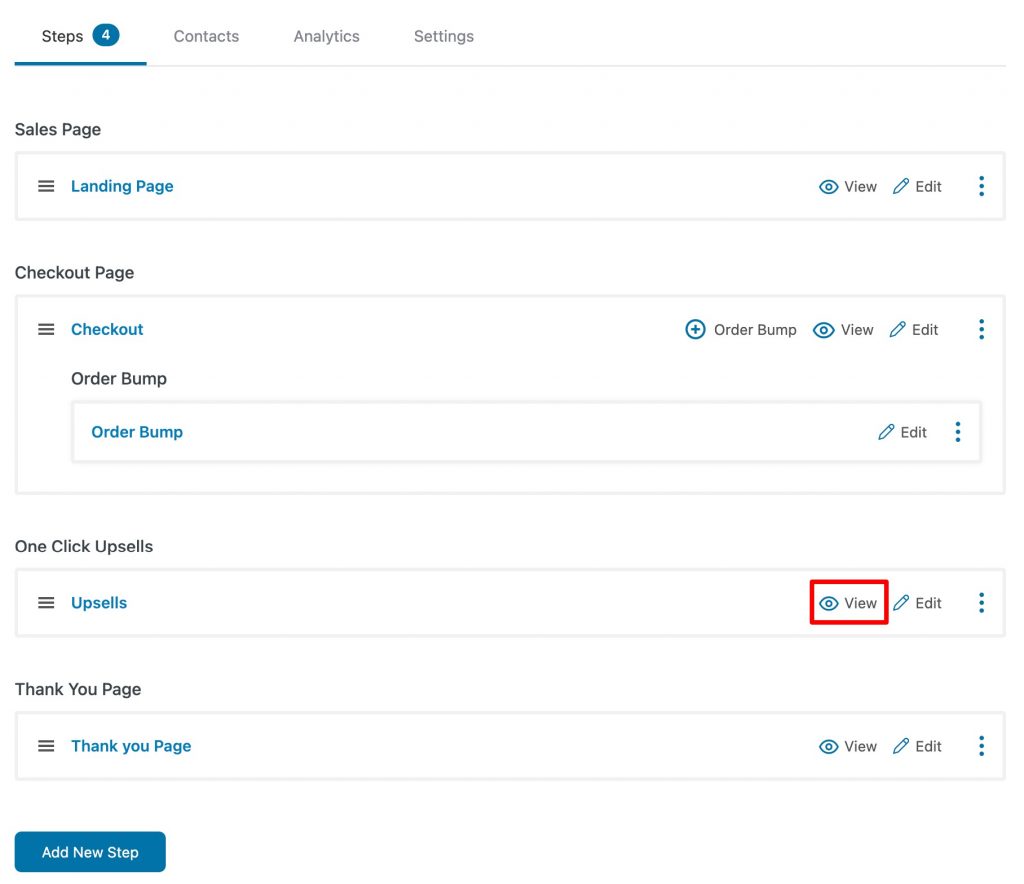Click the Checkout Page section heading
Screen dimensions: 1024x884
[74, 273]
